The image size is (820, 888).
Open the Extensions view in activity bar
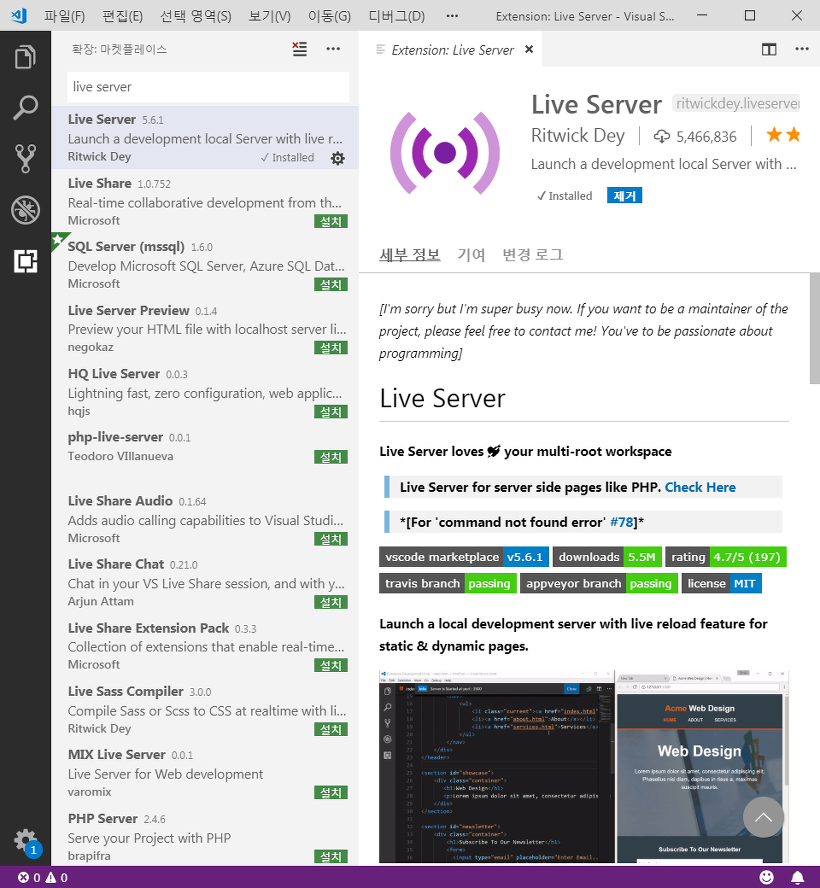click(x=25, y=261)
